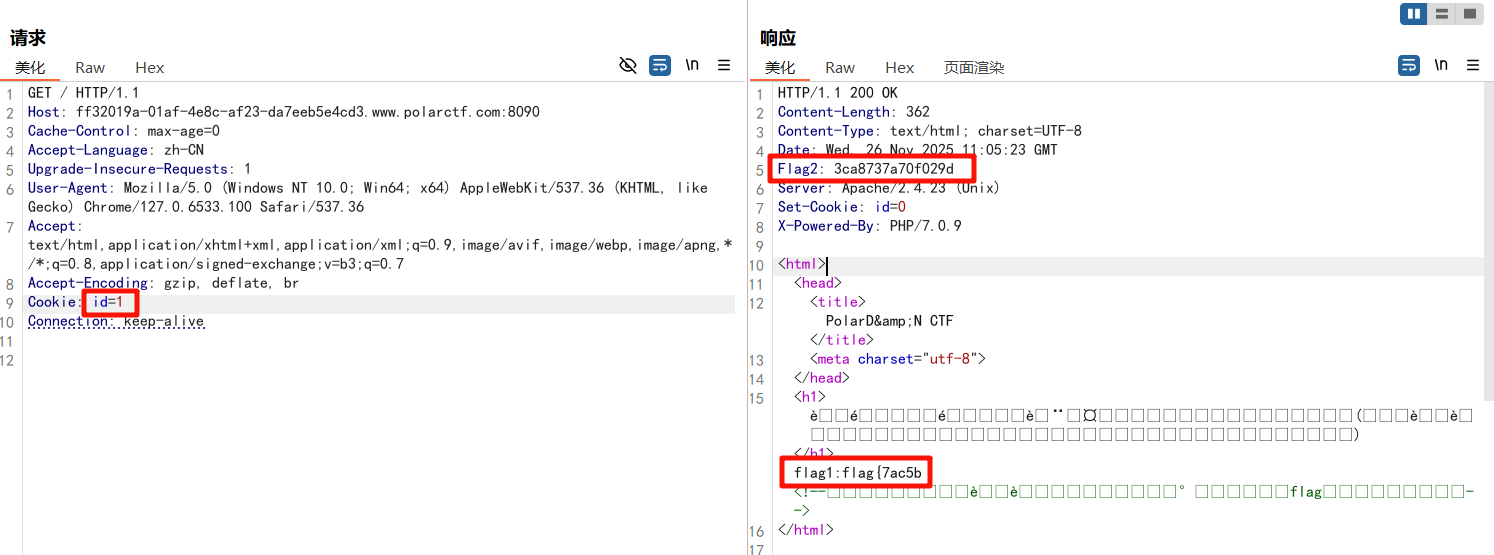1494x555 pixels.
Task: Click Cache-Control: max-age=0 header line
Action: point(123,131)
